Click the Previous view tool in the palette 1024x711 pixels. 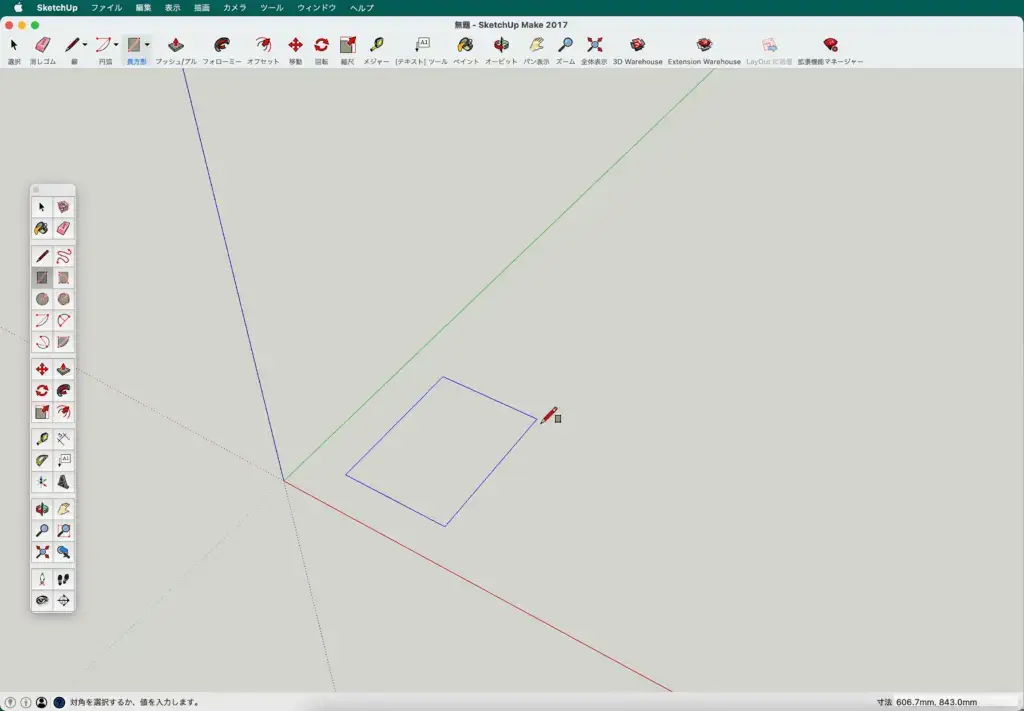(63, 552)
